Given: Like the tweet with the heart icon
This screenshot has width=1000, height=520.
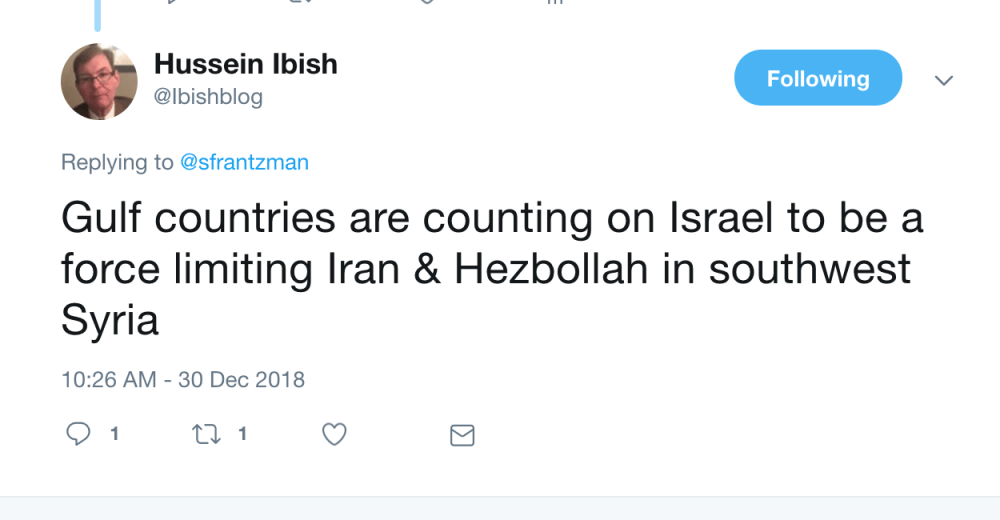Looking at the screenshot, I should 334,434.
